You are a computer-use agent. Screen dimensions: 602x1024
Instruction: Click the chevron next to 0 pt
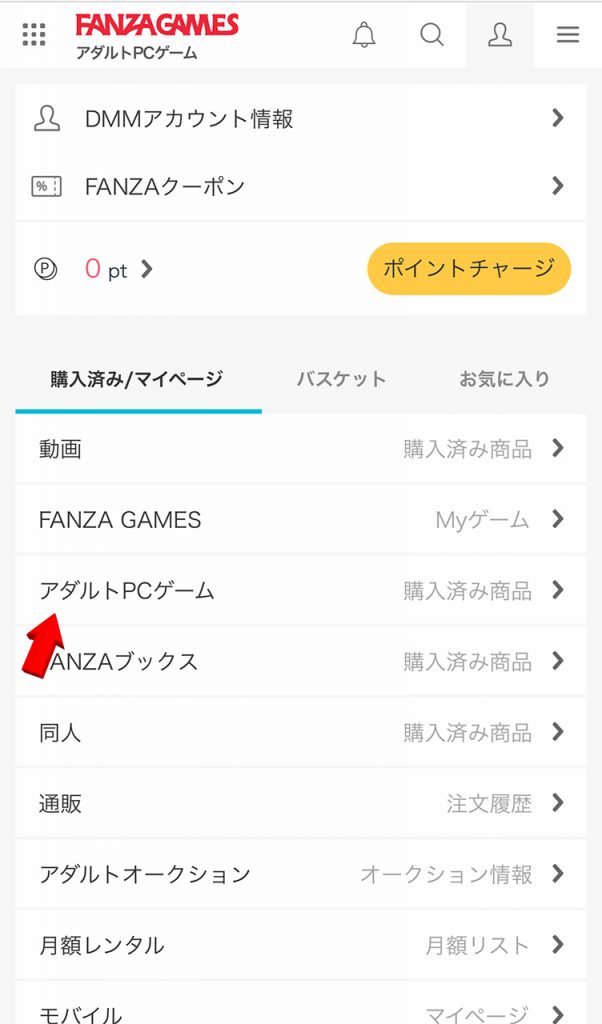point(147,269)
